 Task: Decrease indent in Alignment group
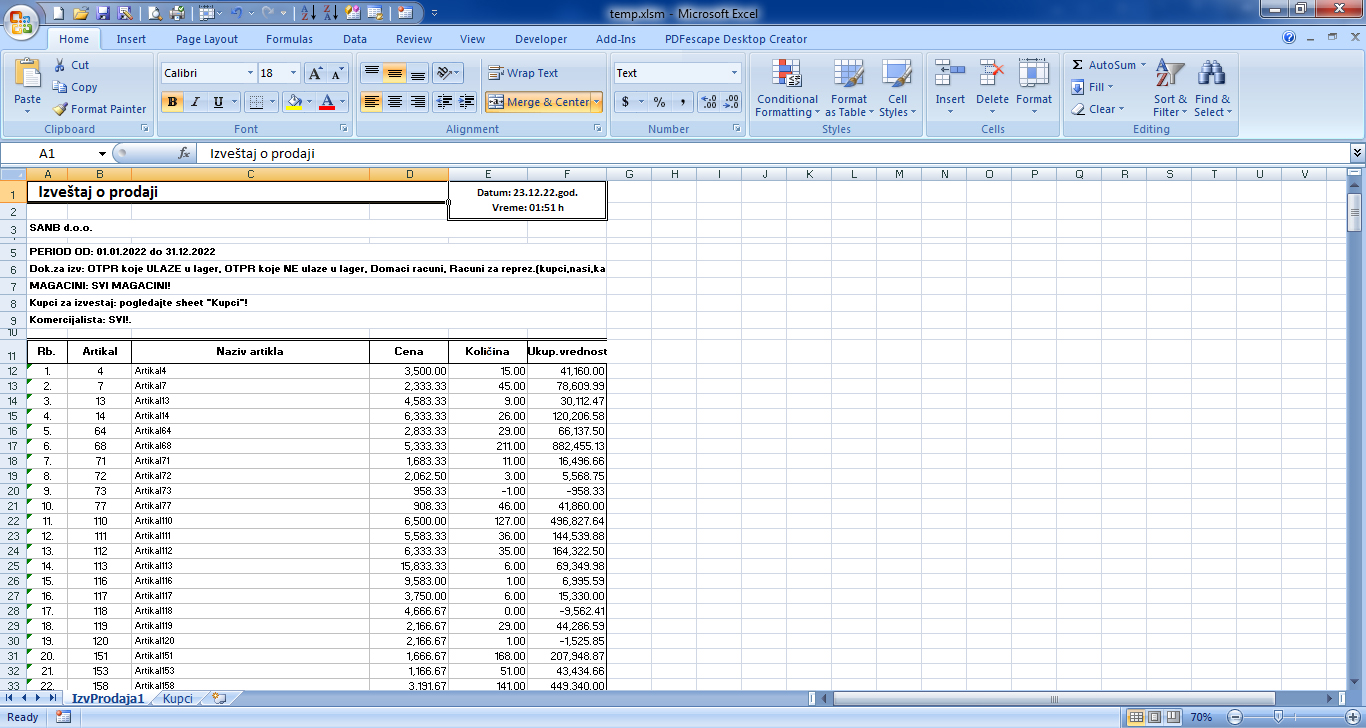point(442,102)
